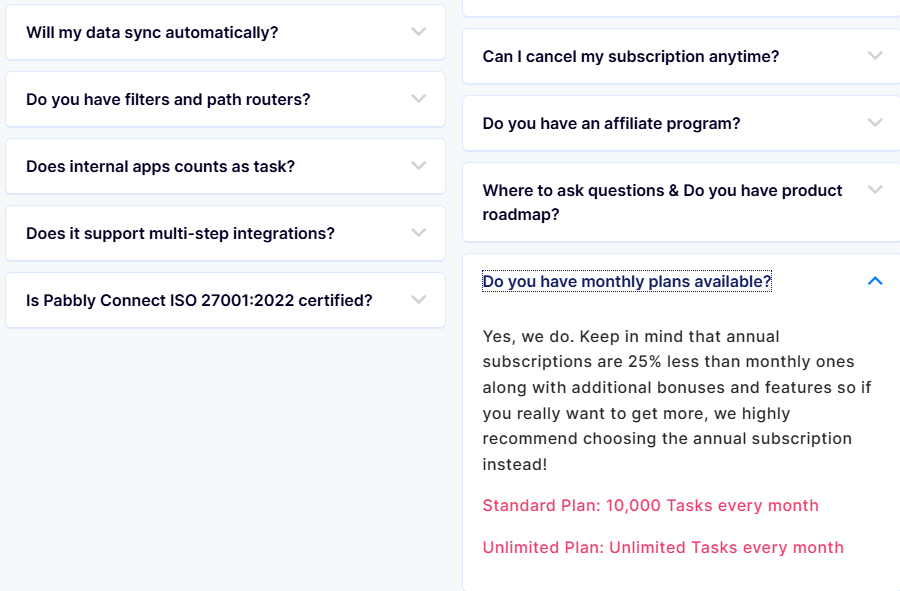Click chevron beside product roadmap question
Image resolution: width=900 pixels, height=591 pixels.
pos(875,190)
